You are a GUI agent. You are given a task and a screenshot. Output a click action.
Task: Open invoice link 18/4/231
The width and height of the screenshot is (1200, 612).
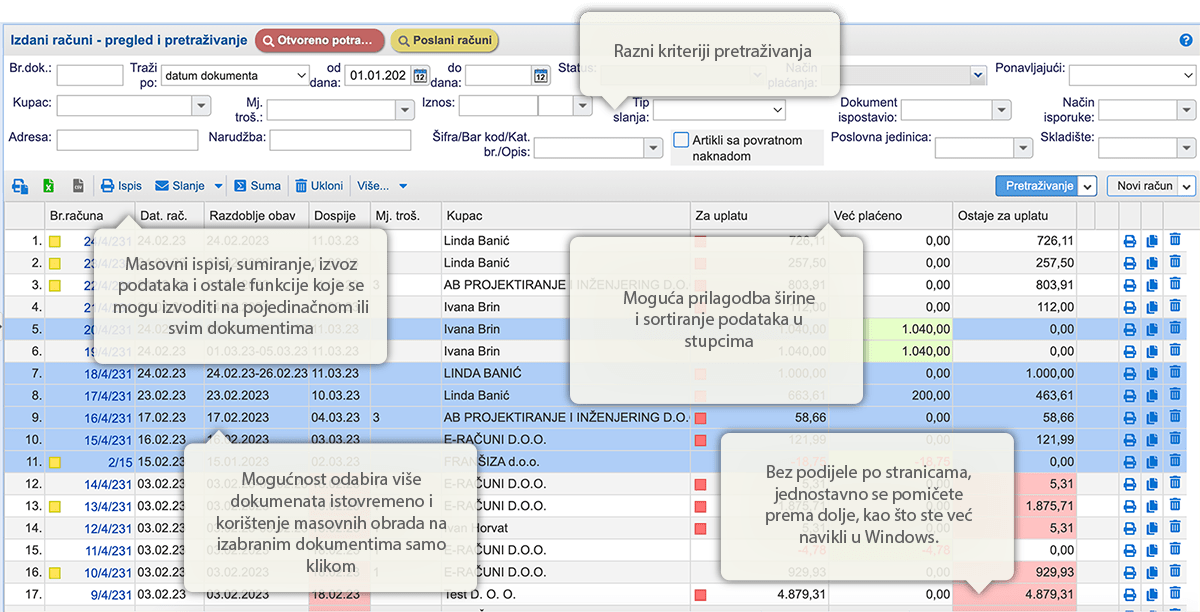tap(106, 373)
